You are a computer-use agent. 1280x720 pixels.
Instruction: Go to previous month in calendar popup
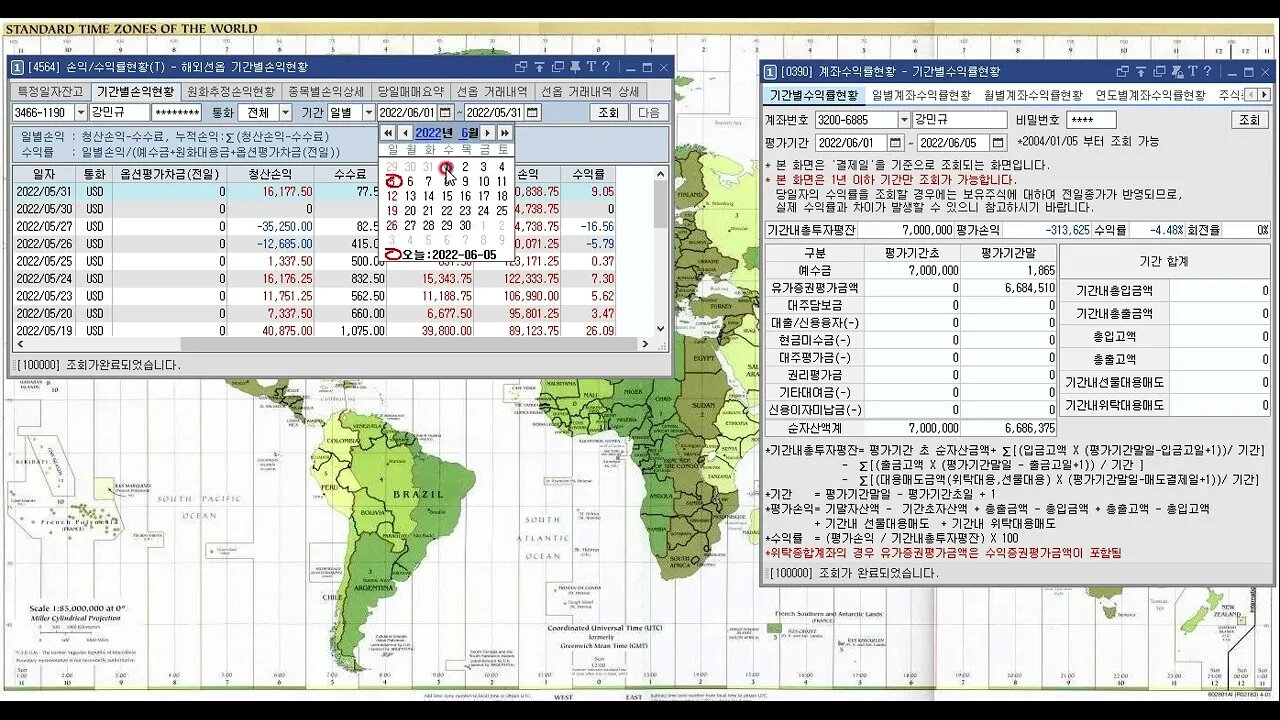click(405, 133)
